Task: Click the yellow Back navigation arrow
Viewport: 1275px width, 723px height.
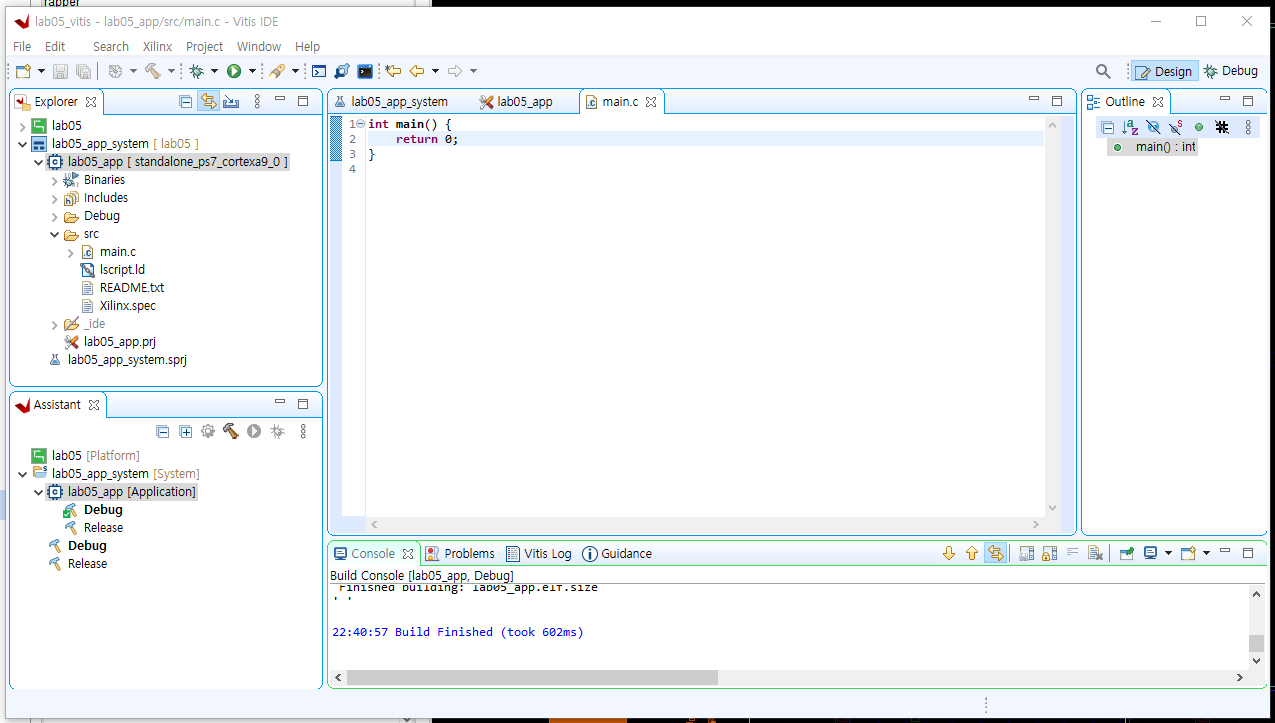Action: [417, 71]
